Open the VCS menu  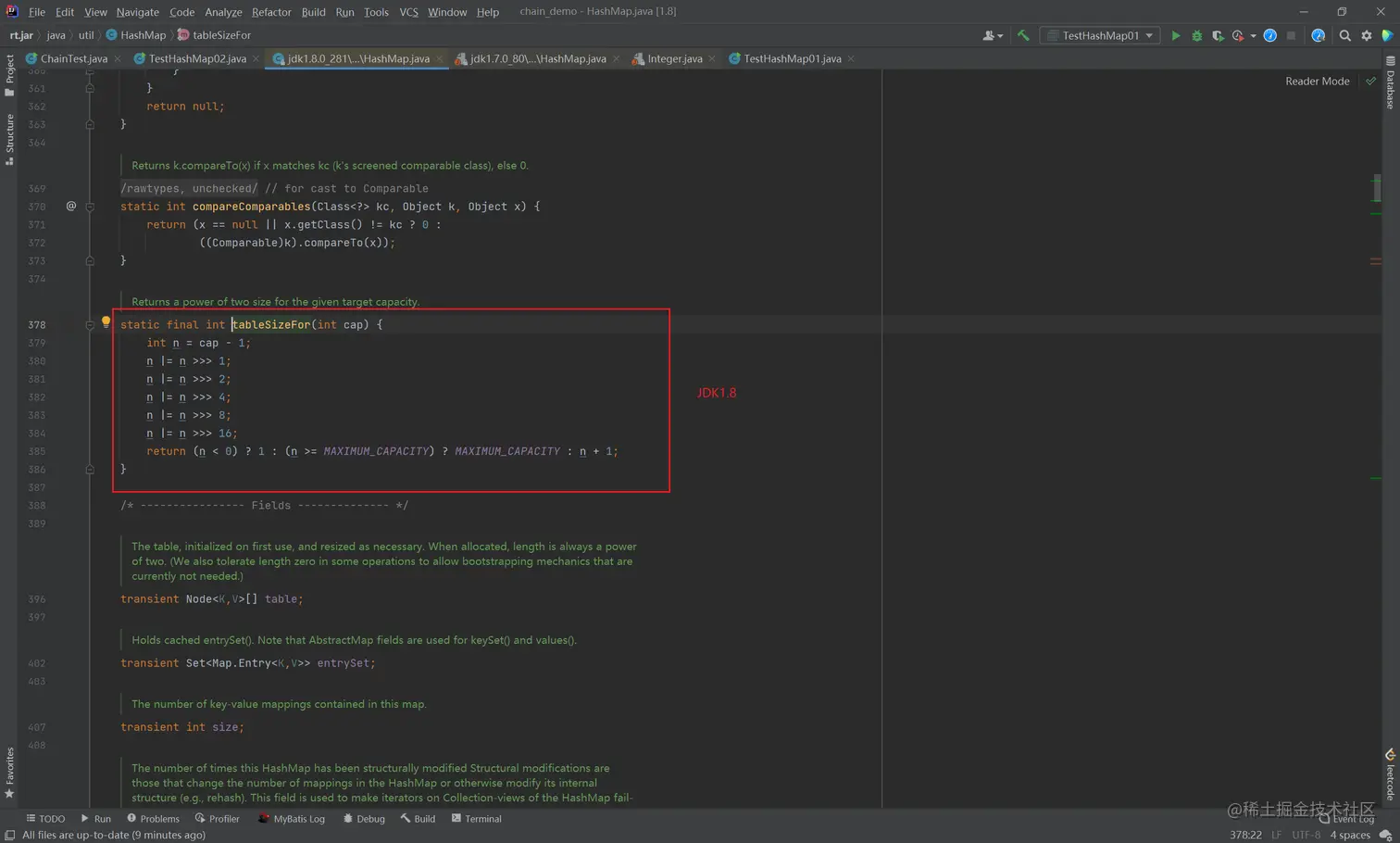point(408,12)
